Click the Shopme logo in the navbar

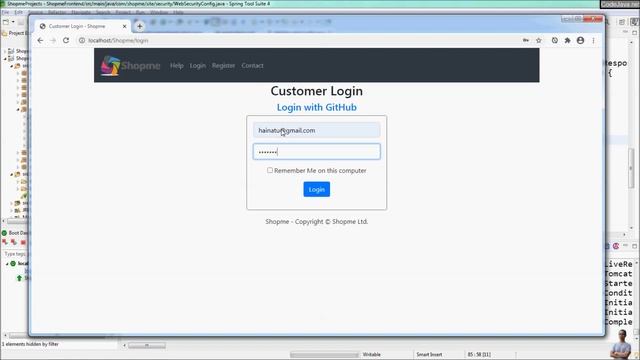coord(130,65)
